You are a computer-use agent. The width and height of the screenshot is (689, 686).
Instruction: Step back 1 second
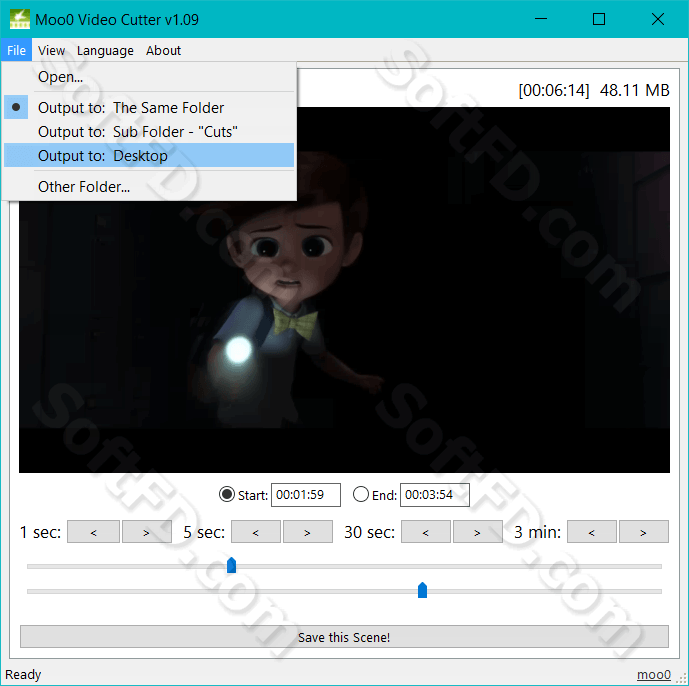pos(93,532)
